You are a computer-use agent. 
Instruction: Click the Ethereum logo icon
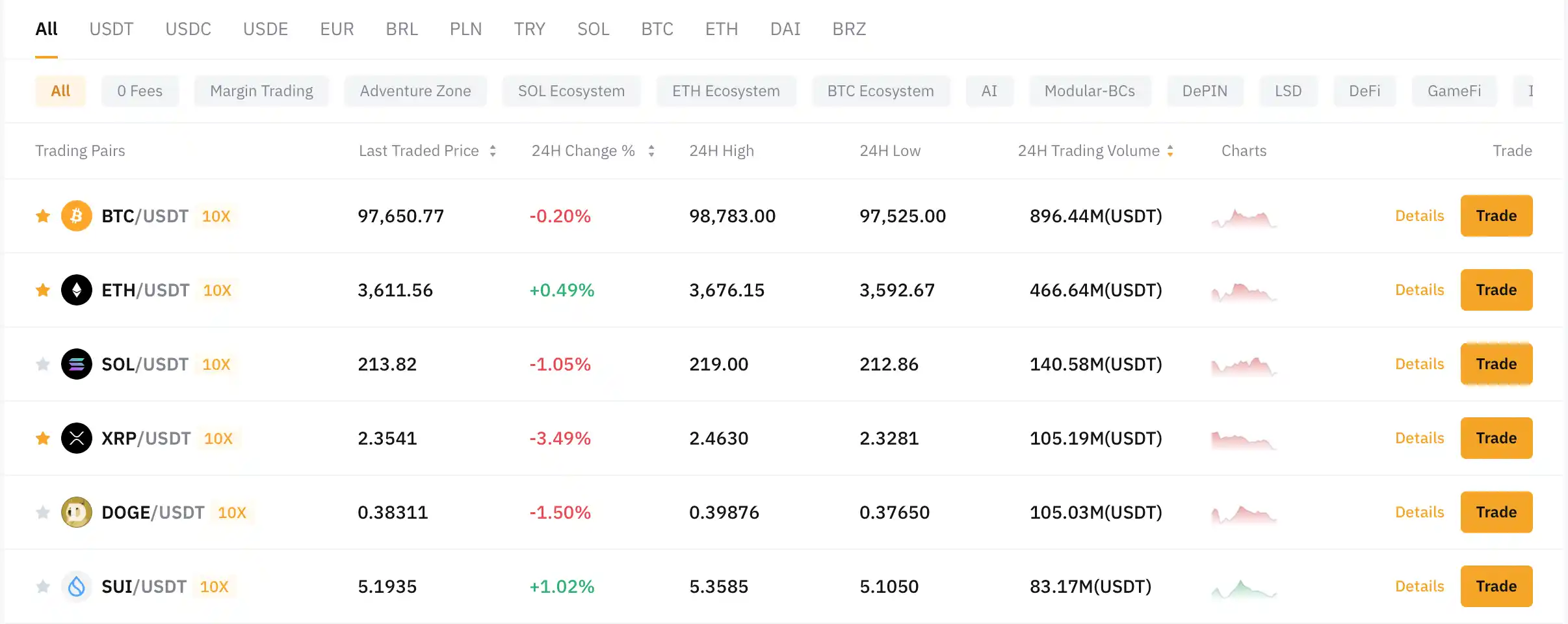tap(76, 290)
